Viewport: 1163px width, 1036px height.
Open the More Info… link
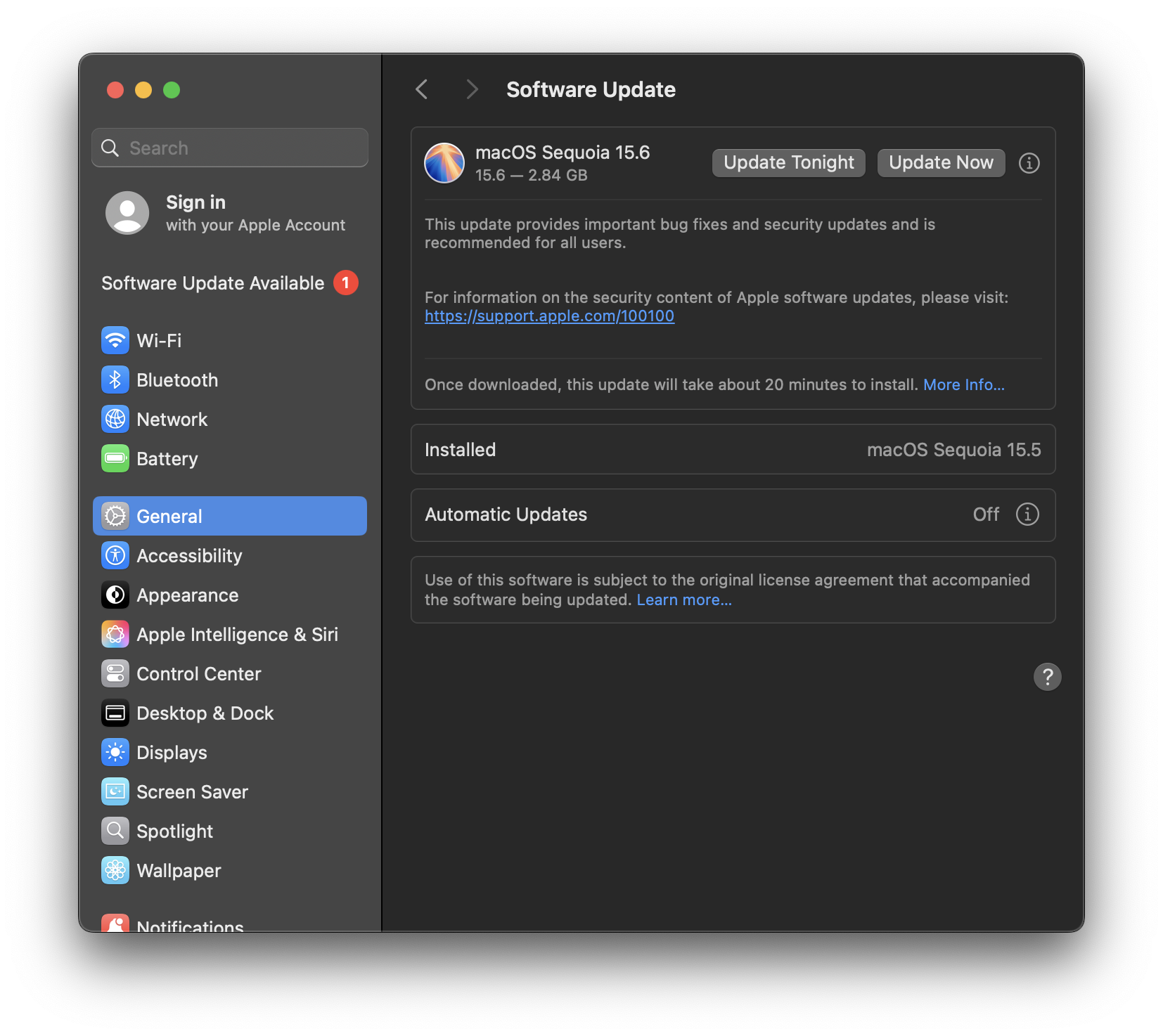tap(964, 385)
